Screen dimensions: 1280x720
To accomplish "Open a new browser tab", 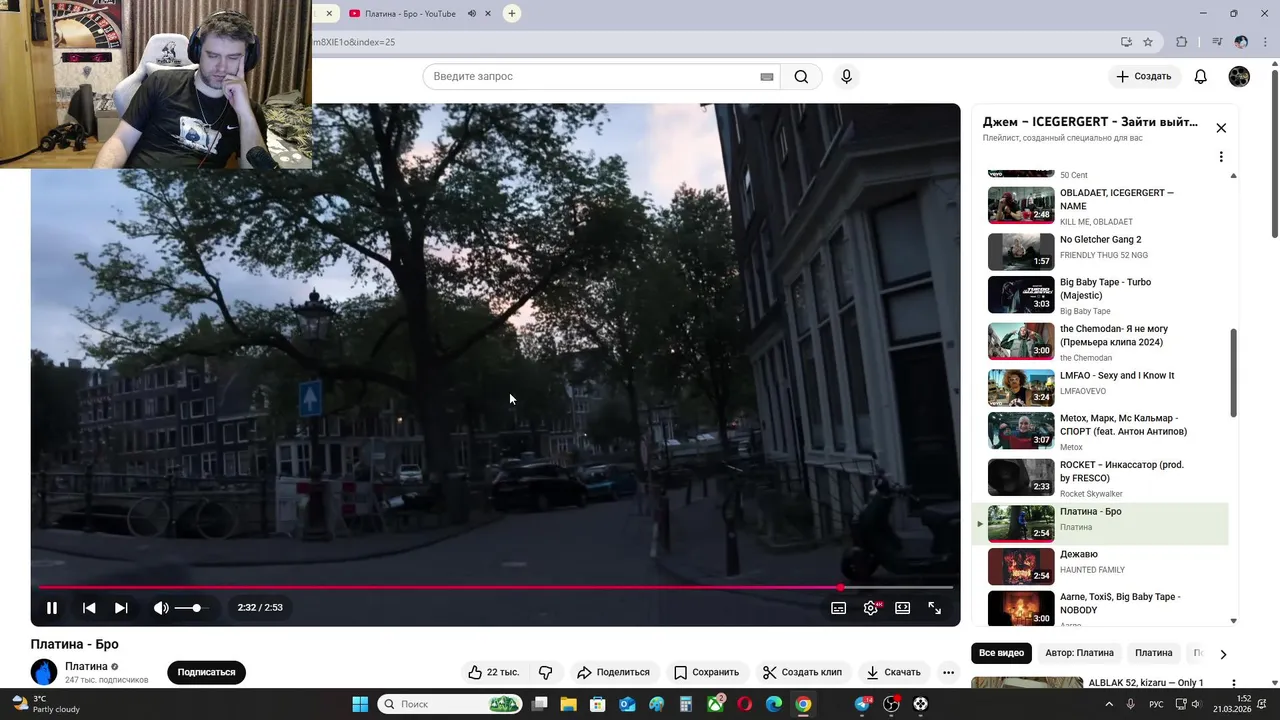I will point(512,14).
